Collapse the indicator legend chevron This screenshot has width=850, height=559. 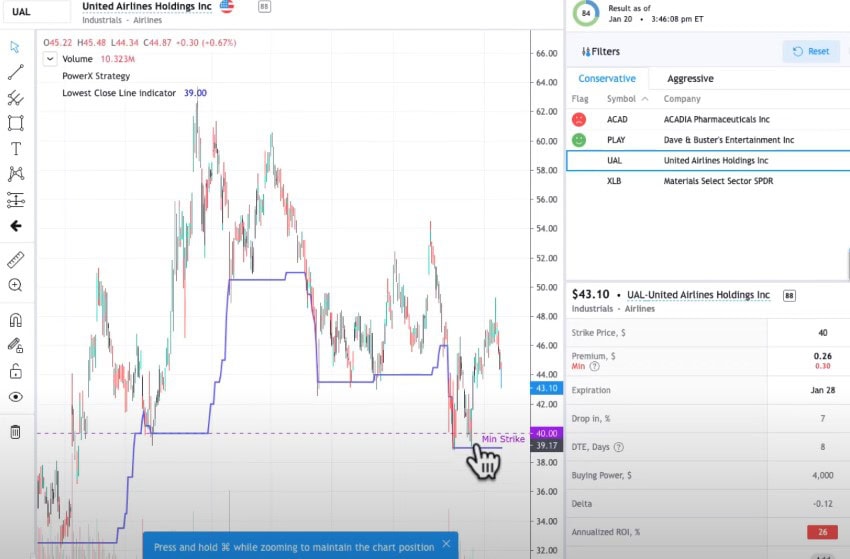(50, 59)
